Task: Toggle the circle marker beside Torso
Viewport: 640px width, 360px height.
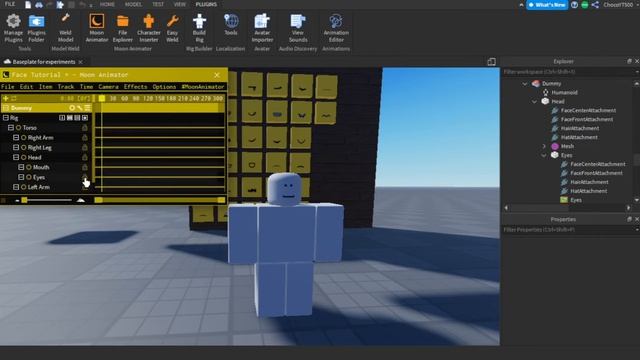Action: (x=18, y=128)
